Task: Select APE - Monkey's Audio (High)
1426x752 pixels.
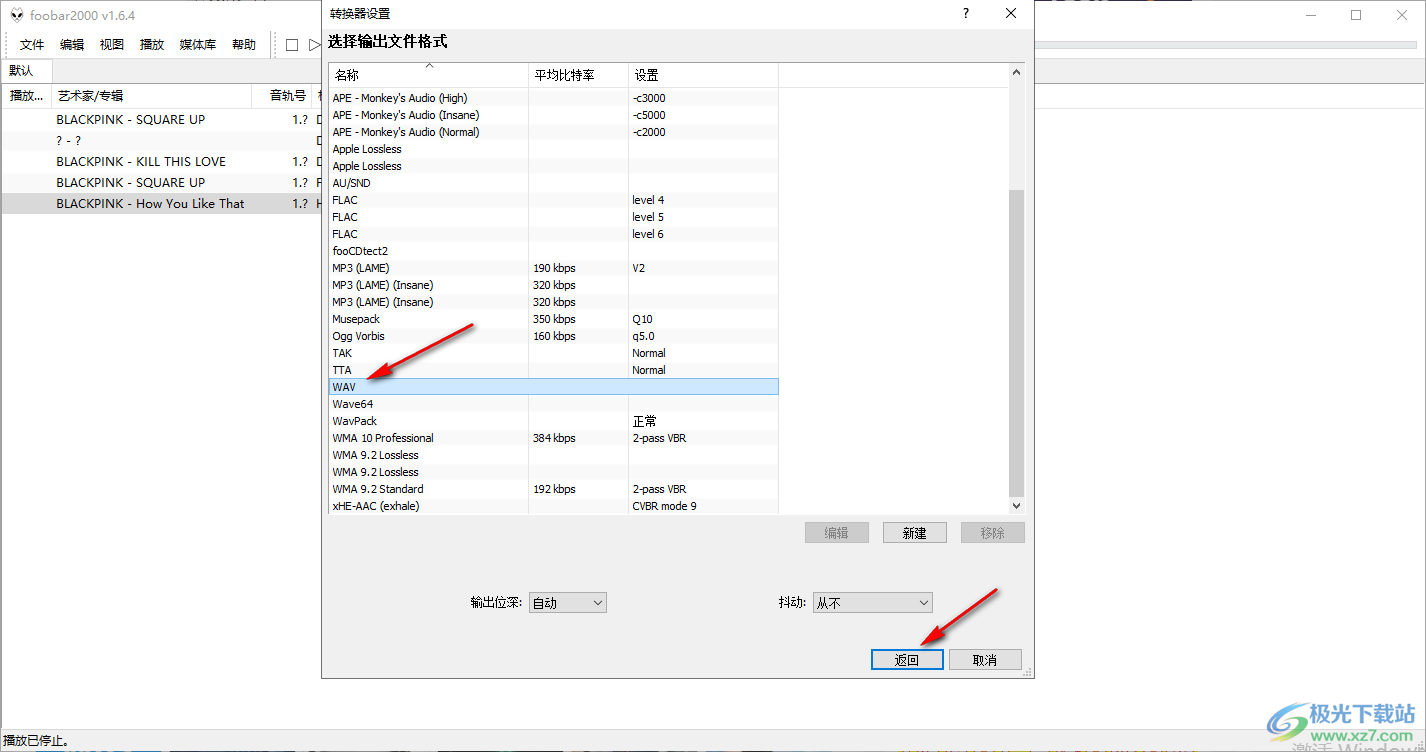Action: (554, 98)
